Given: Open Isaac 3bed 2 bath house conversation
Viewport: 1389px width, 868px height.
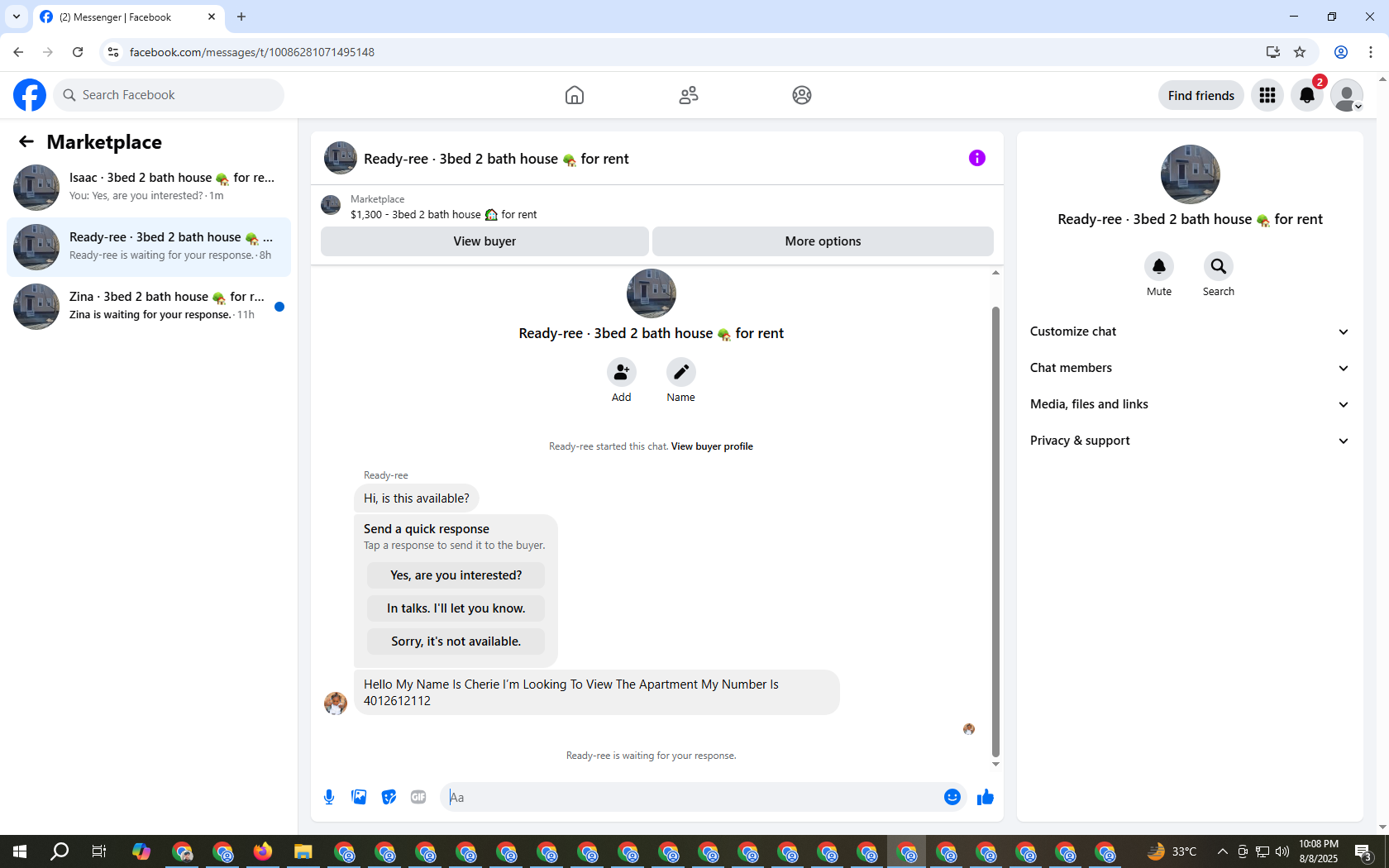Looking at the screenshot, I should click(x=149, y=187).
